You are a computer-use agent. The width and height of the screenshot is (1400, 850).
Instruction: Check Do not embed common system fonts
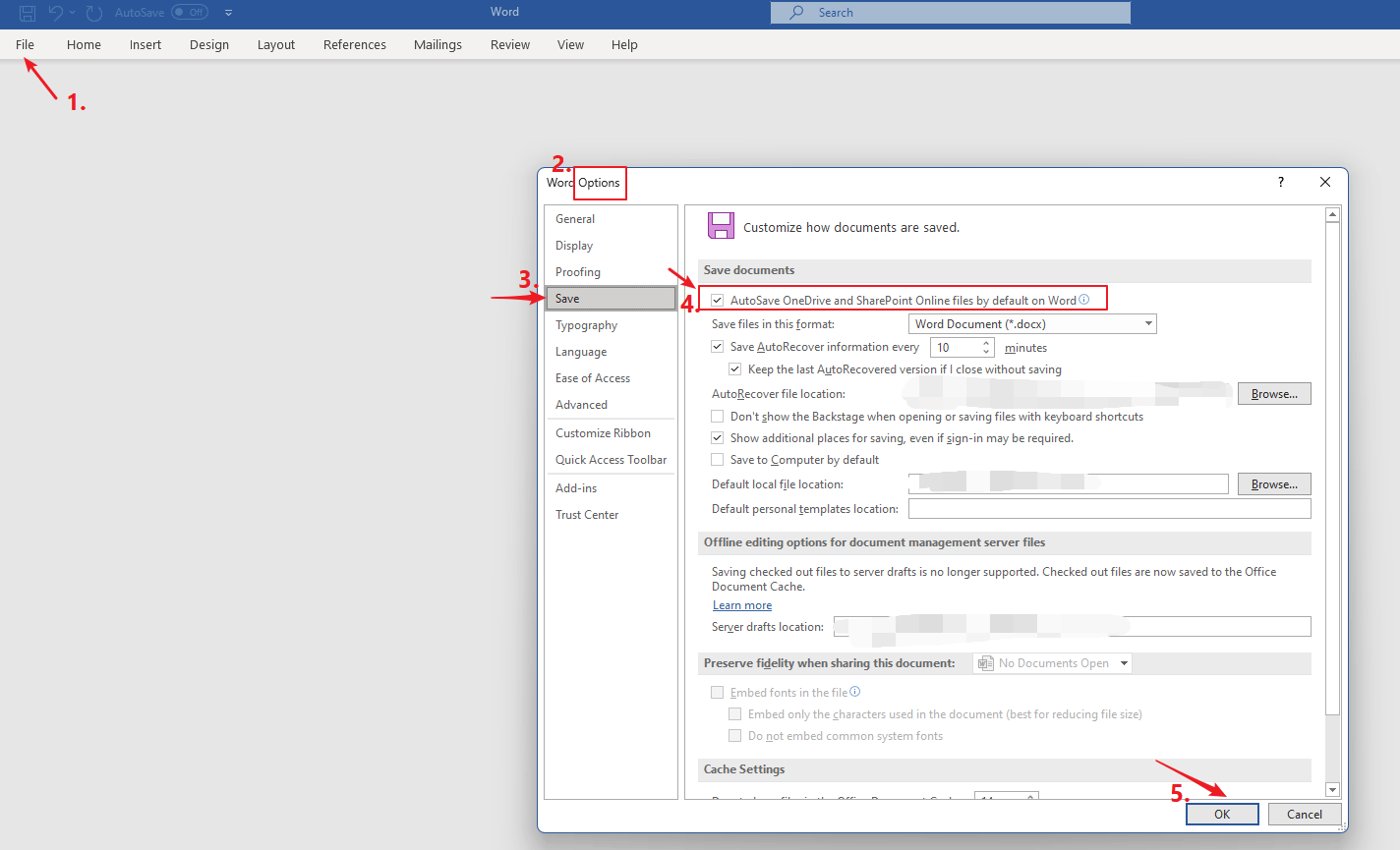[x=735, y=736]
